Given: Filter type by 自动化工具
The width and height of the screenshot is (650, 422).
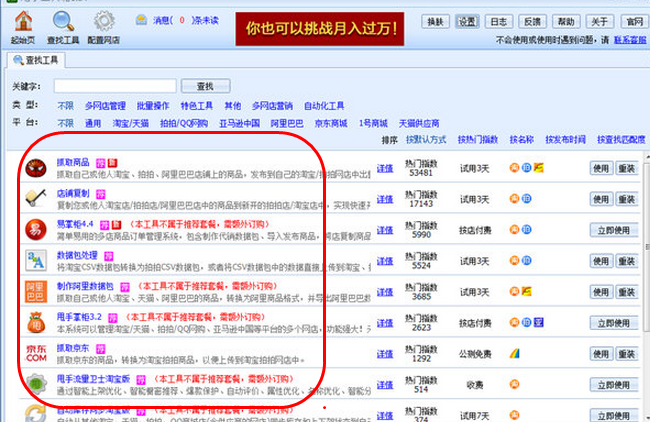Looking at the screenshot, I should [x=324, y=106].
